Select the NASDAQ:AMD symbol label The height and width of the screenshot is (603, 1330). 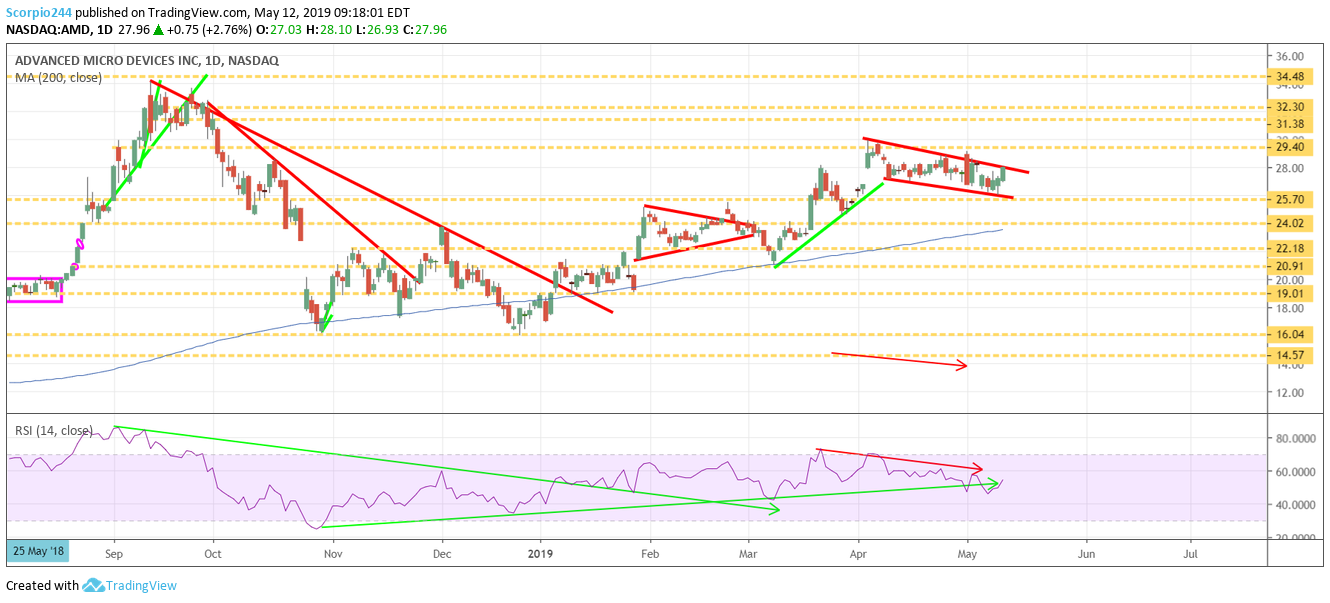click(47, 30)
